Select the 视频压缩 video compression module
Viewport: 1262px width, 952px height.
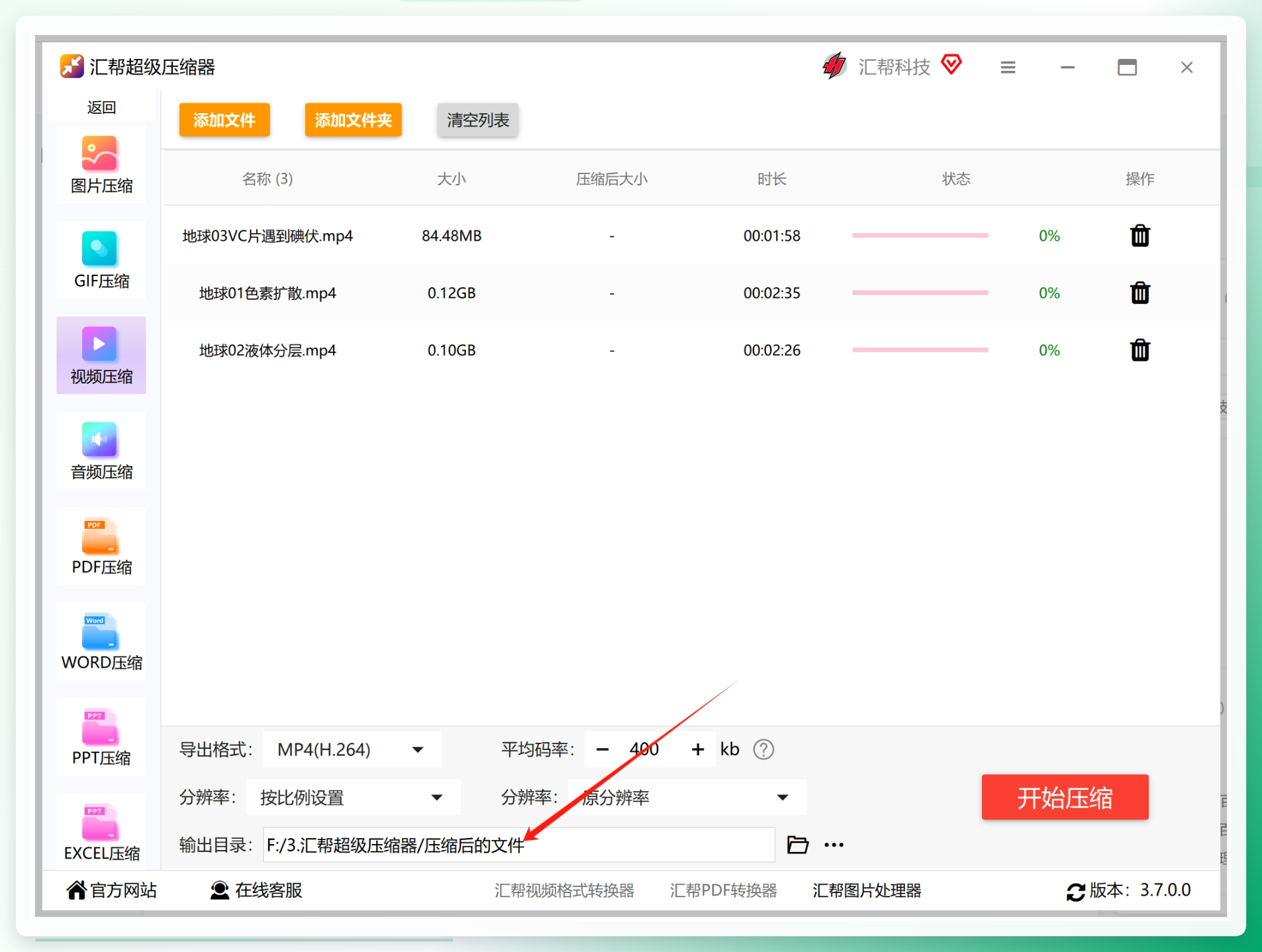[x=101, y=356]
